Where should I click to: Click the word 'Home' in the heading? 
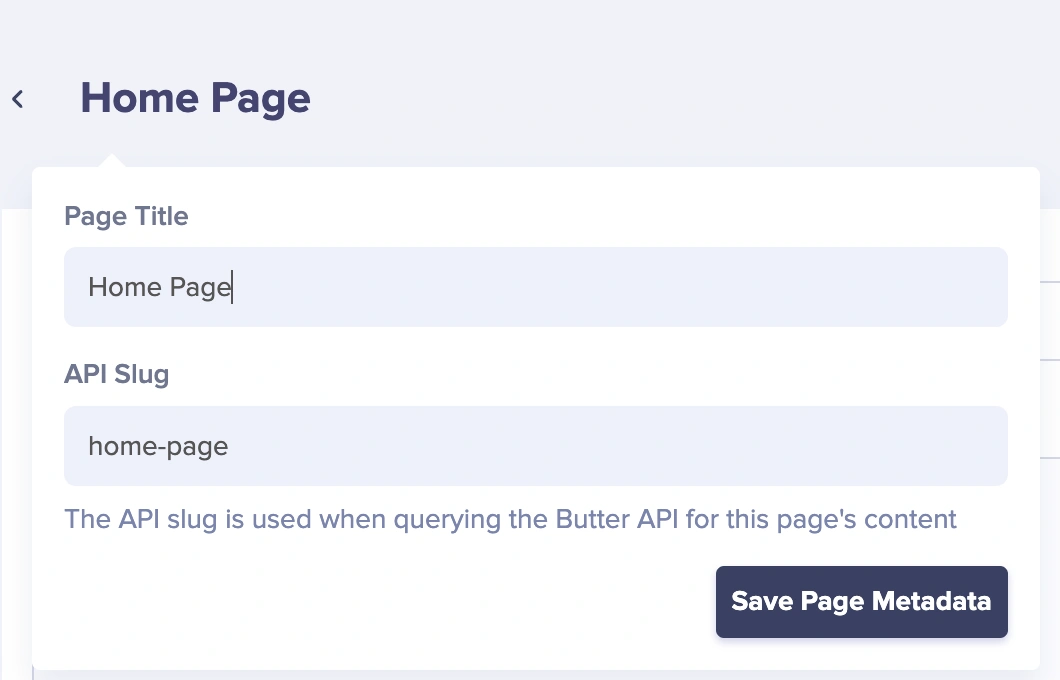pos(140,98)
